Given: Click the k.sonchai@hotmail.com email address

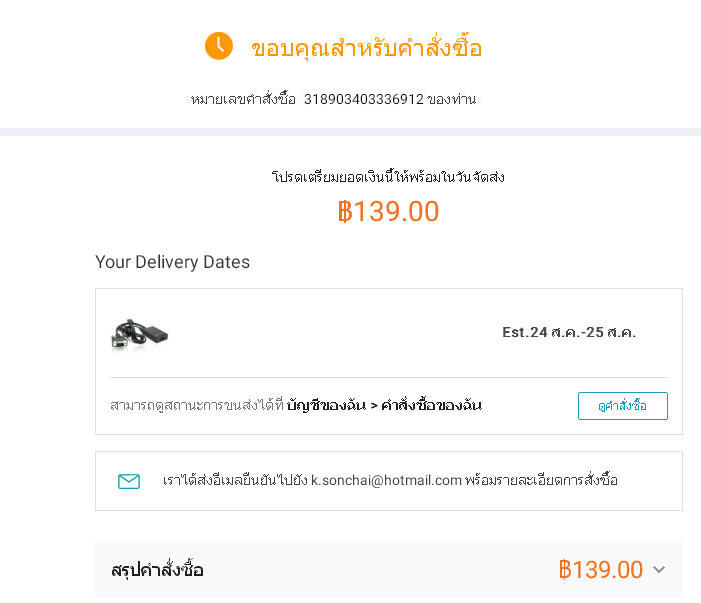Looking at the screenshot, I should (x=386, y=480).
